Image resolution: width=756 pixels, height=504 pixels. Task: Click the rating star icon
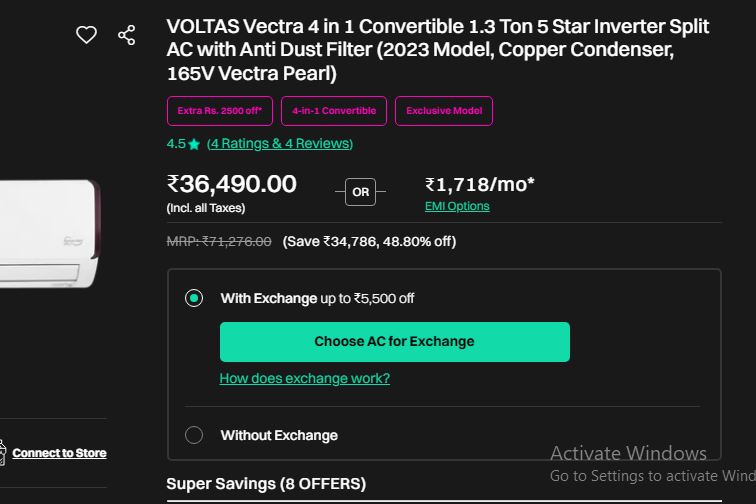pyautogui.click(x=194, y=144)
